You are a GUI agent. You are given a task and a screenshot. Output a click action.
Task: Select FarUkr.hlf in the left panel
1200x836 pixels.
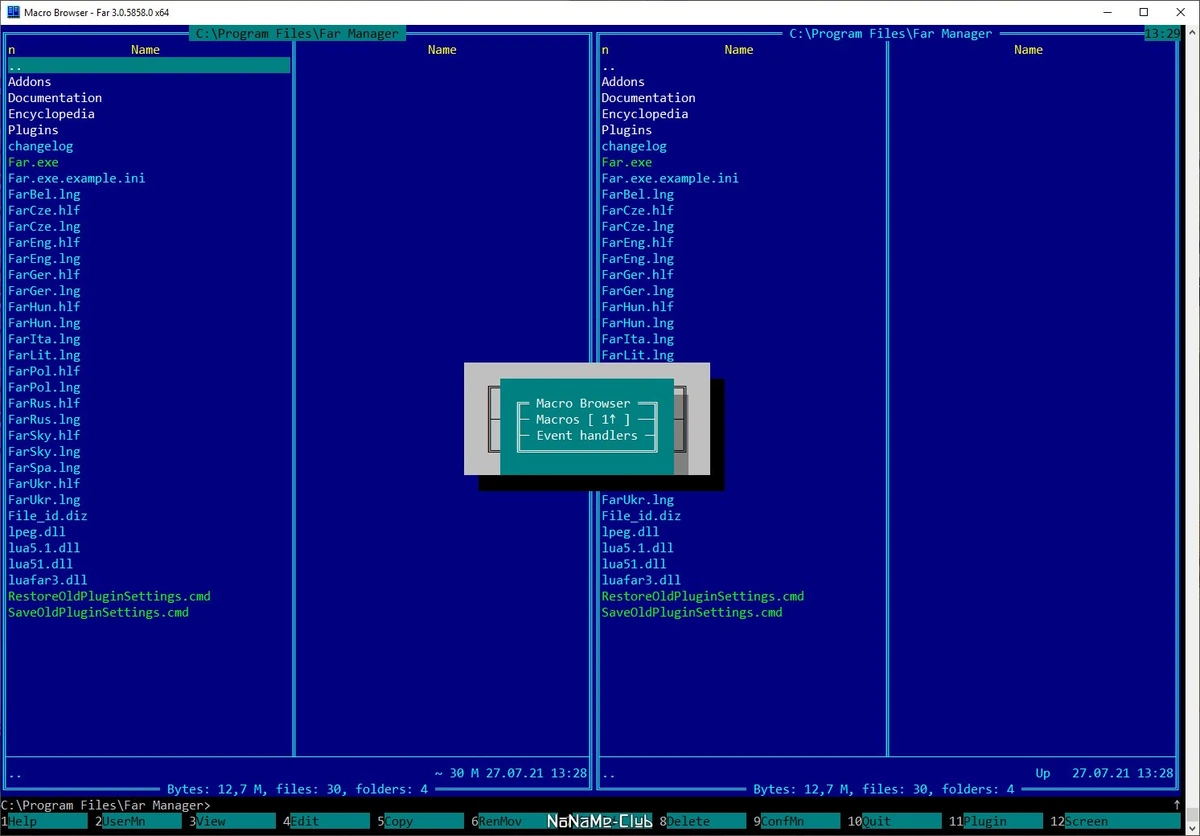pyautogui.click(x=44, y=484)
